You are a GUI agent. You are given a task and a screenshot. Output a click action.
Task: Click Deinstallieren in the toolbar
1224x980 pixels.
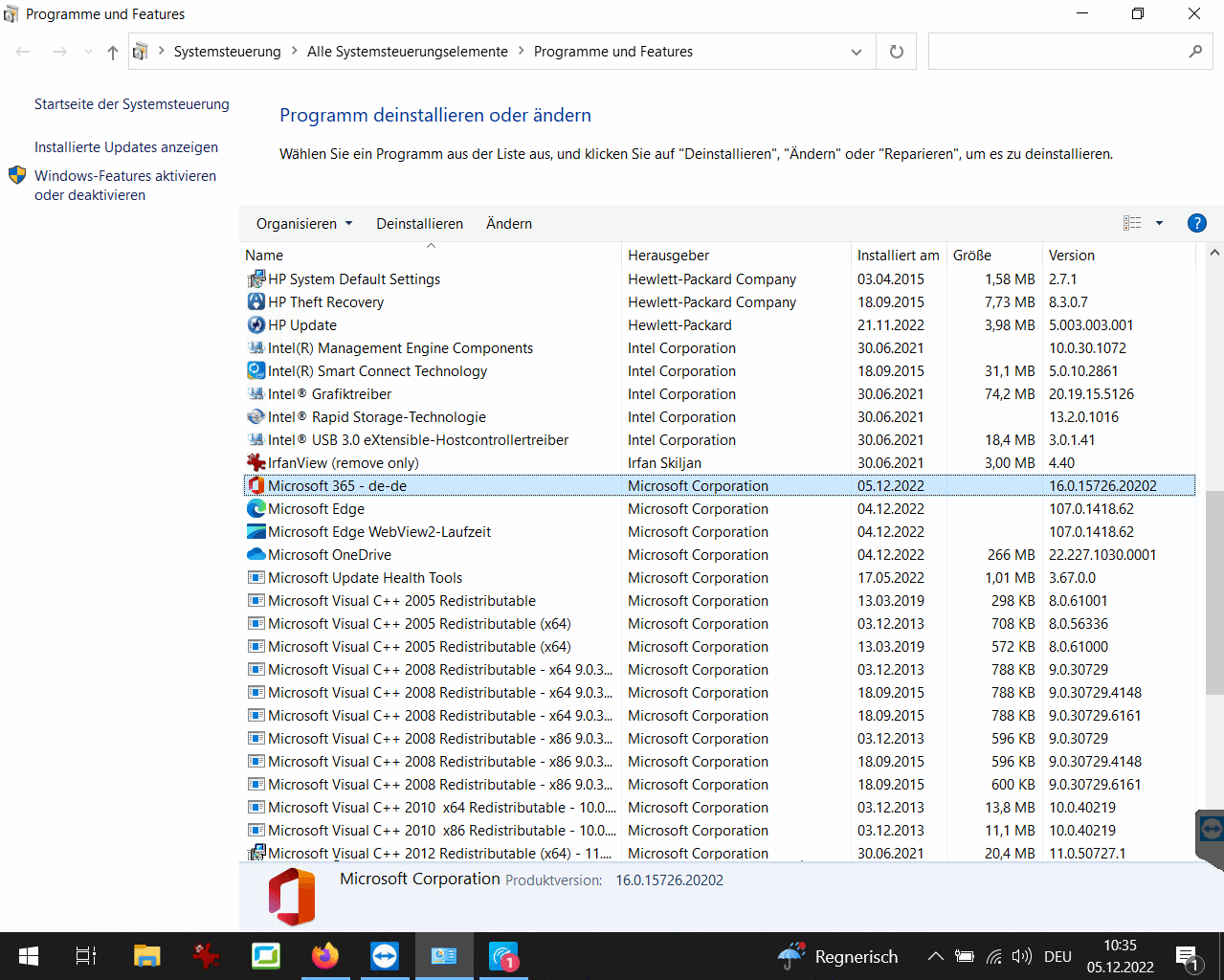(419, 223)
